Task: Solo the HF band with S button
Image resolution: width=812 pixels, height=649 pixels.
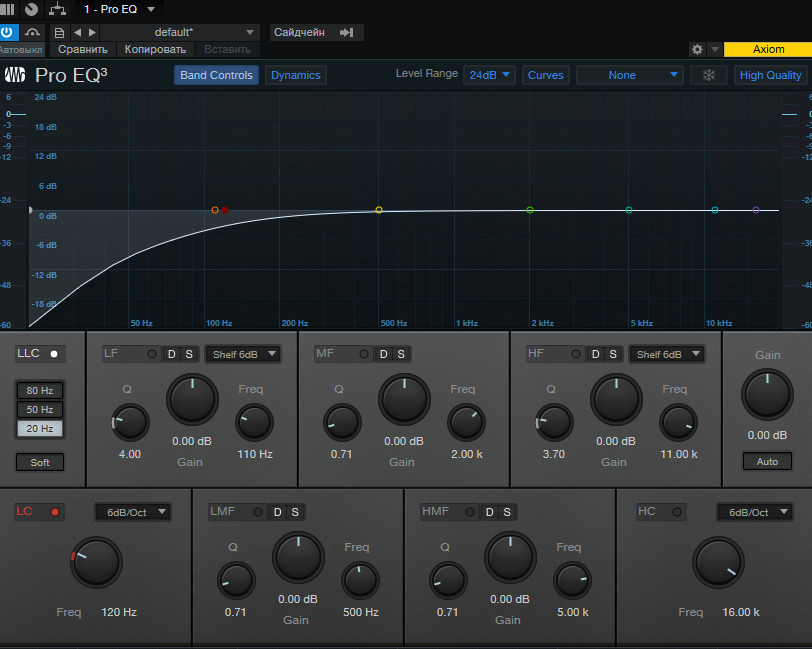Action: [613, 354]
